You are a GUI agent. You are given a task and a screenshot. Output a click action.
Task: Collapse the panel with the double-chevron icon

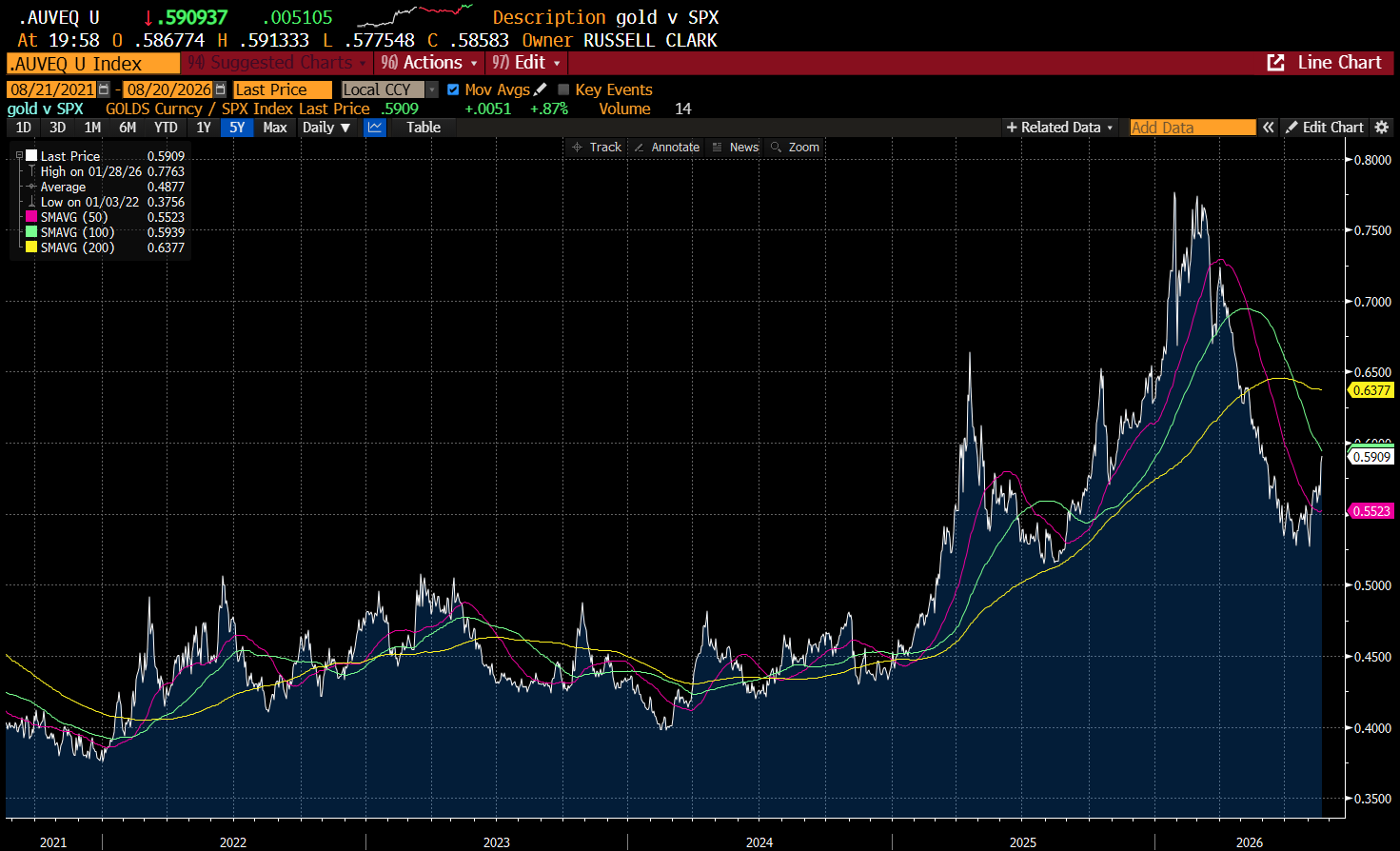pyautogui.click(x=1269, y=128)
